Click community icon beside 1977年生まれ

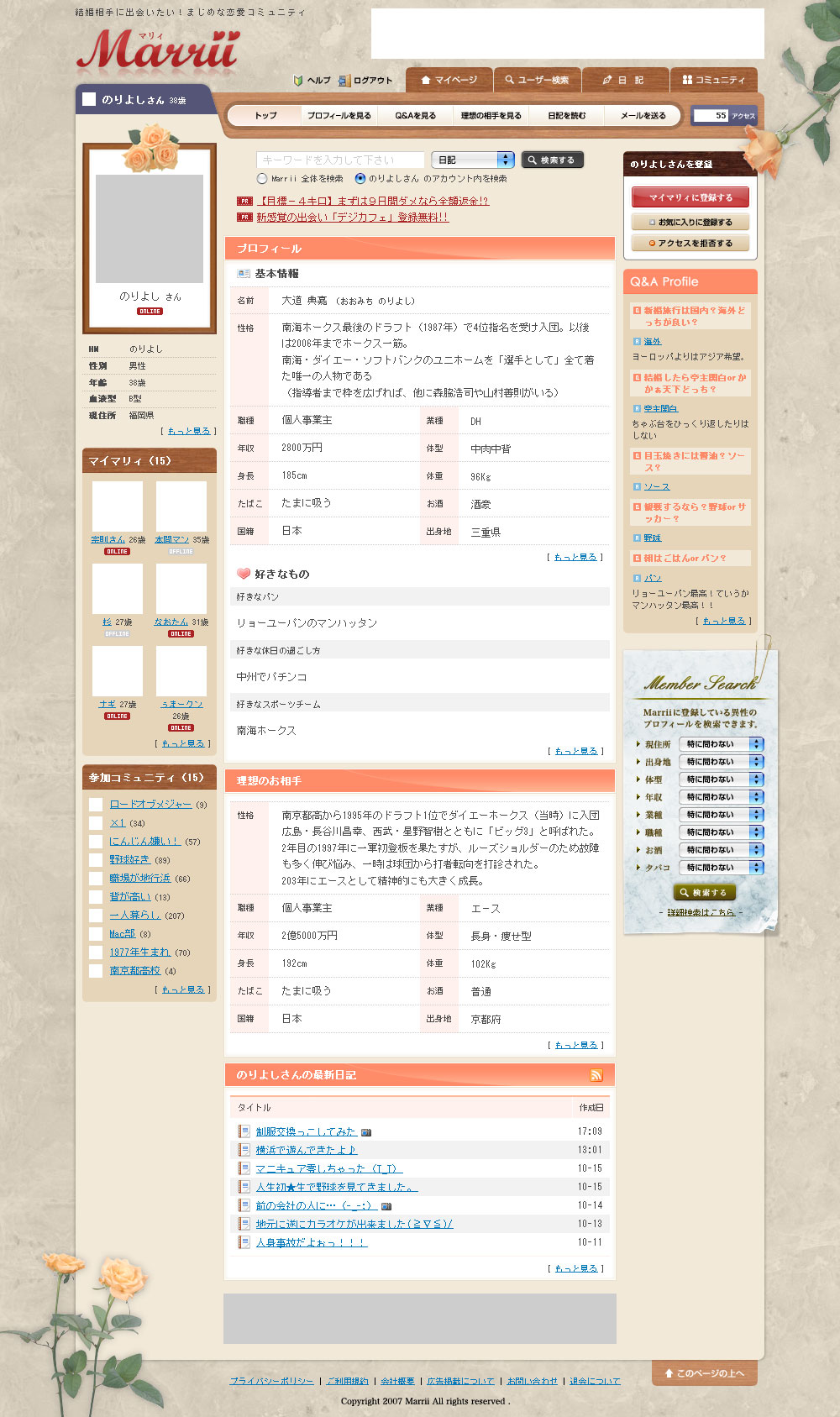tap(96, 953)
